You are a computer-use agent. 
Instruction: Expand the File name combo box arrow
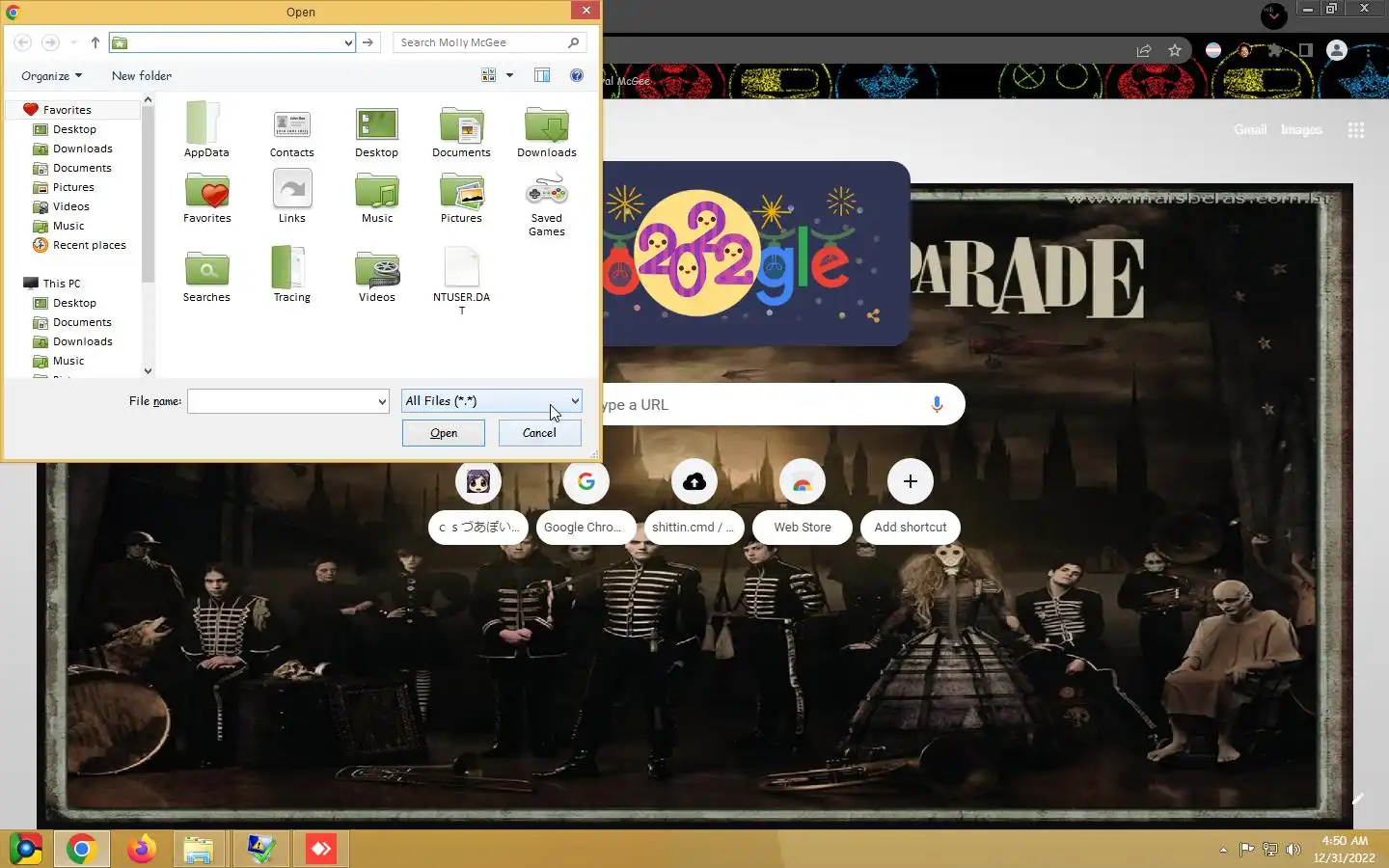pyautogui.click(x=382, y=402)
